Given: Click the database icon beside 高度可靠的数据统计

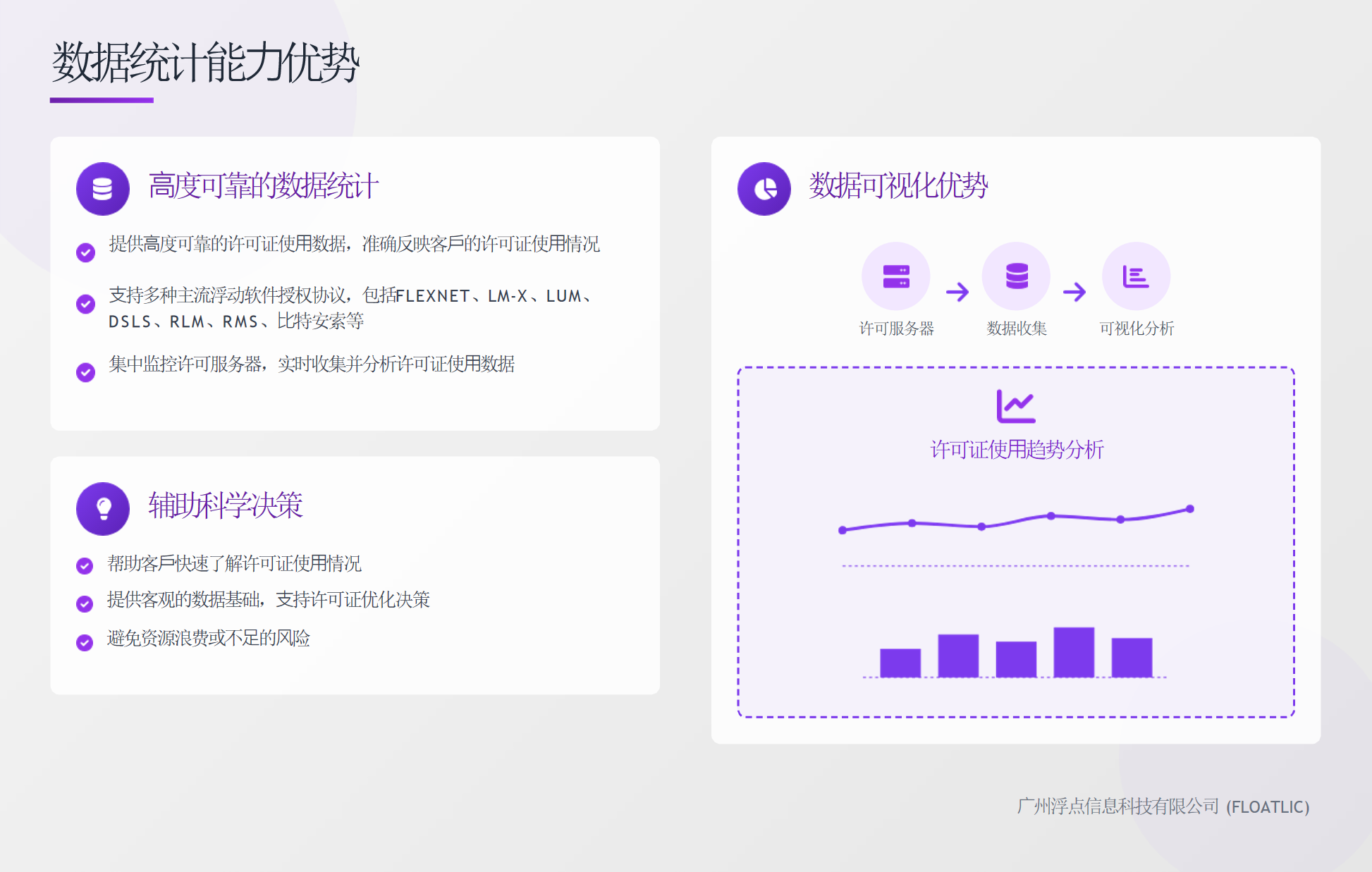Looking at the screenshot, I should [103, 189].
